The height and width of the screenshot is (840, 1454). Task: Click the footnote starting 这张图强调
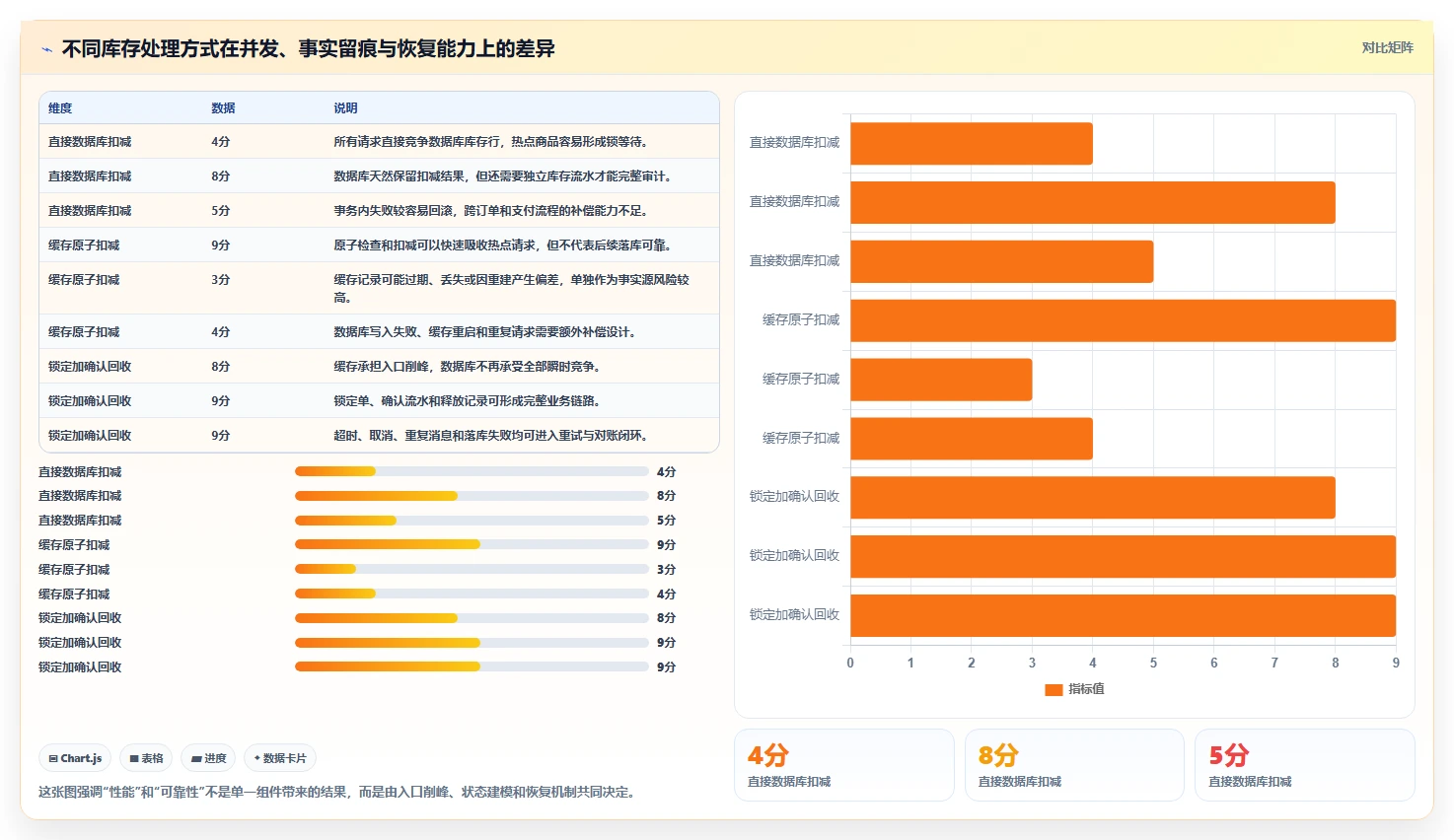(339, 792)
